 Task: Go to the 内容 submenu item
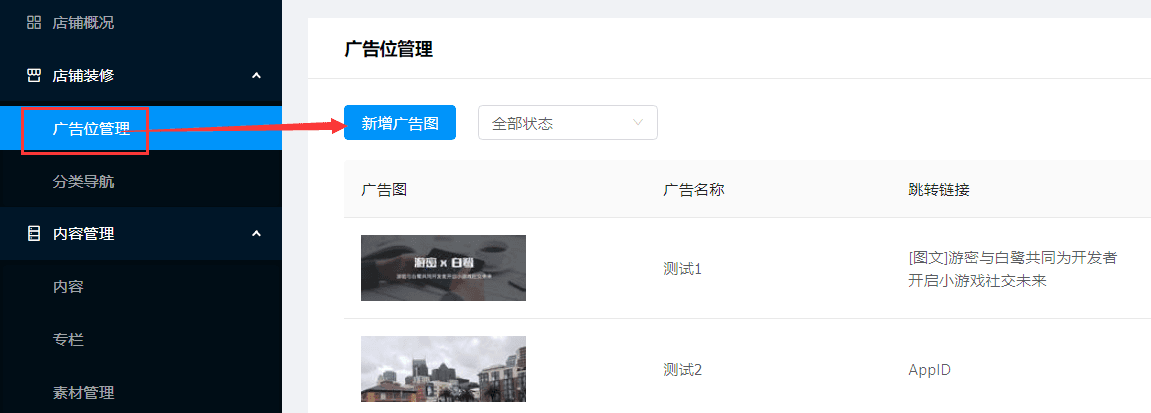pos(68,287)
